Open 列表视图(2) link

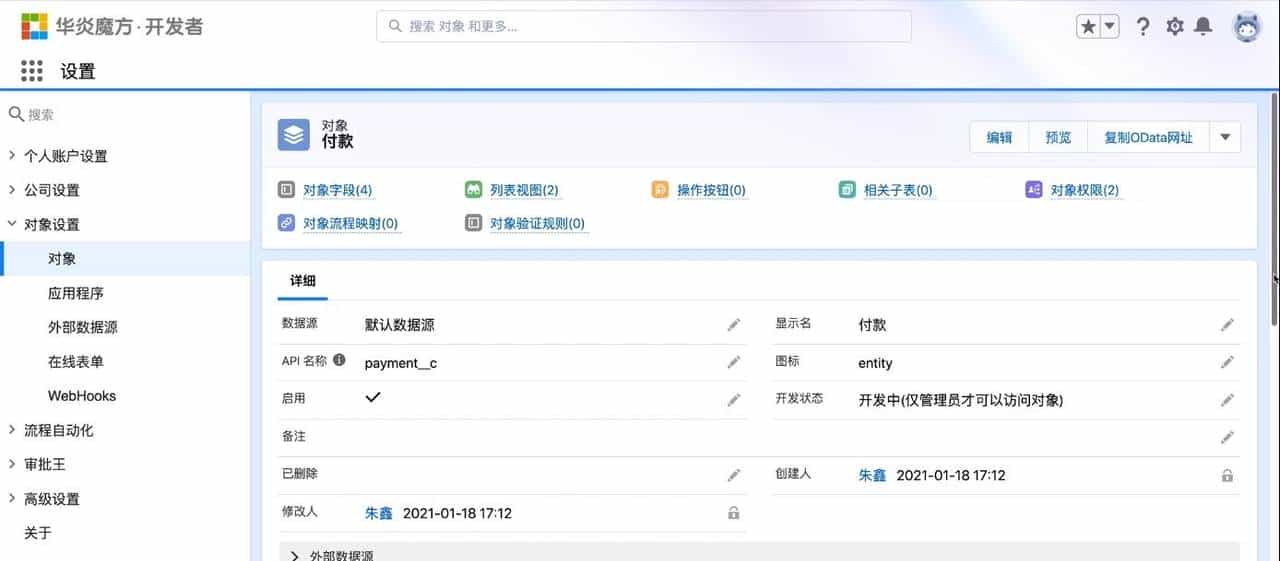[524, 190]
